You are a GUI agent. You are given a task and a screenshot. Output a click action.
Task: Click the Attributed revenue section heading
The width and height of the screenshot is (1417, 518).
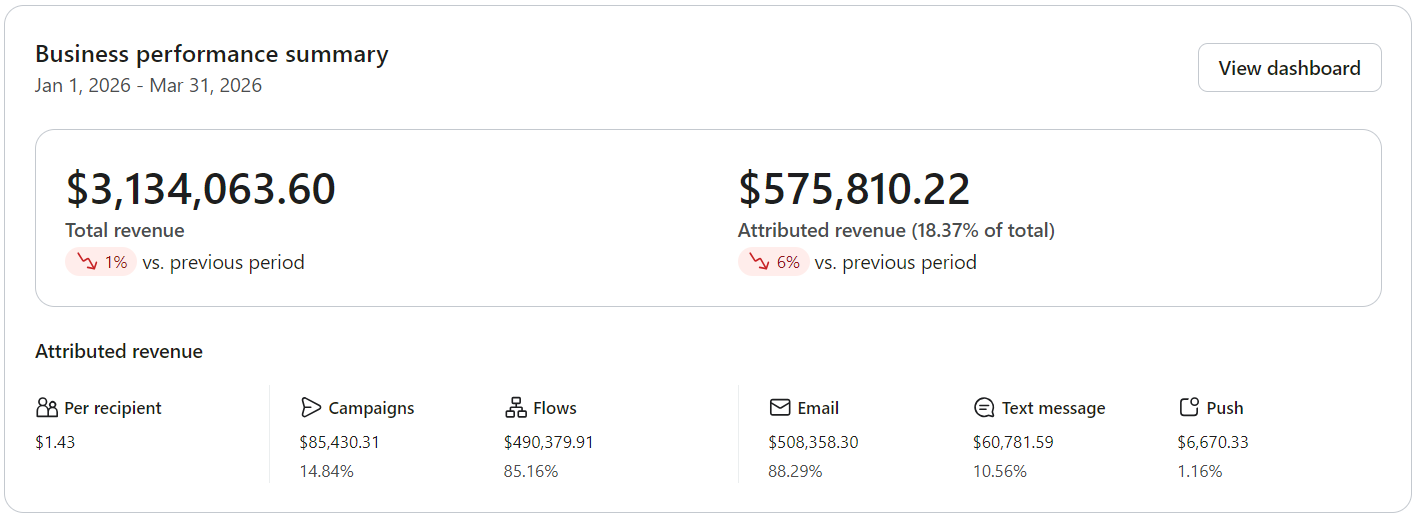pos(119,352)
